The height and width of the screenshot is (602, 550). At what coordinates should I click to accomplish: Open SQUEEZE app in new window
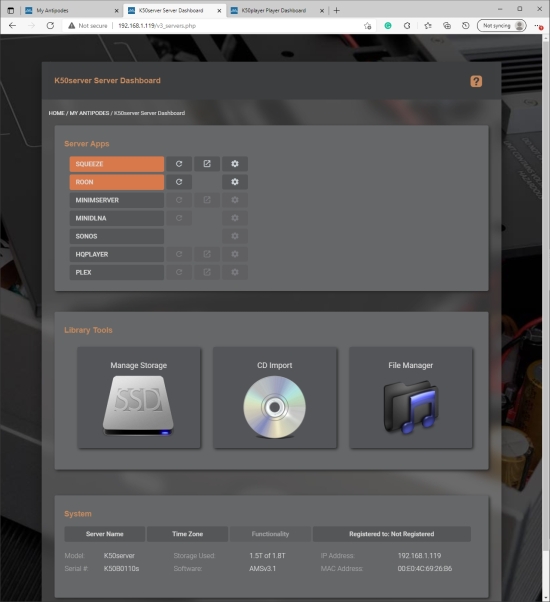coord(207,164)
